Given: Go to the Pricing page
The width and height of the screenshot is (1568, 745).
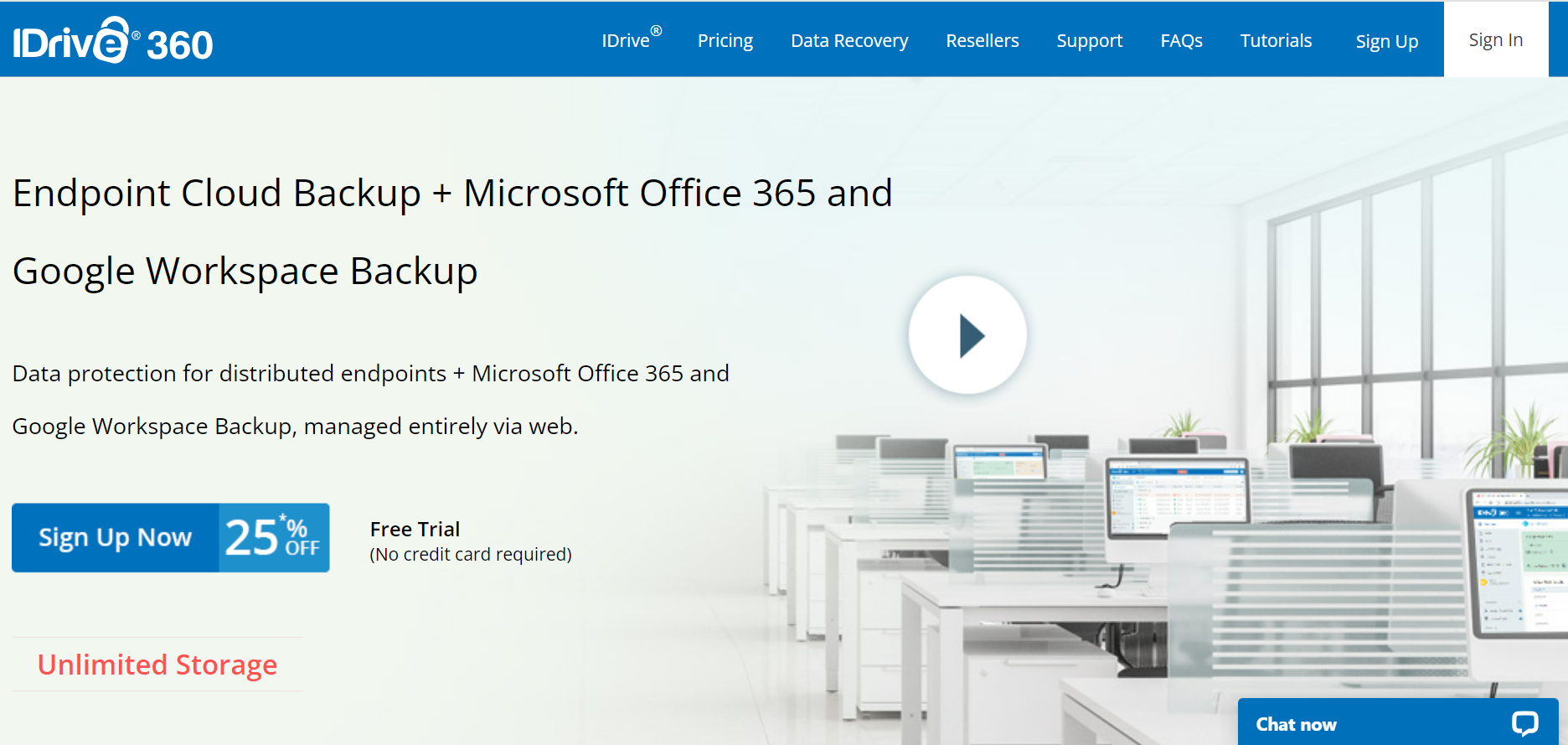Looking at the screenshot, I should (x=725, y=40).
